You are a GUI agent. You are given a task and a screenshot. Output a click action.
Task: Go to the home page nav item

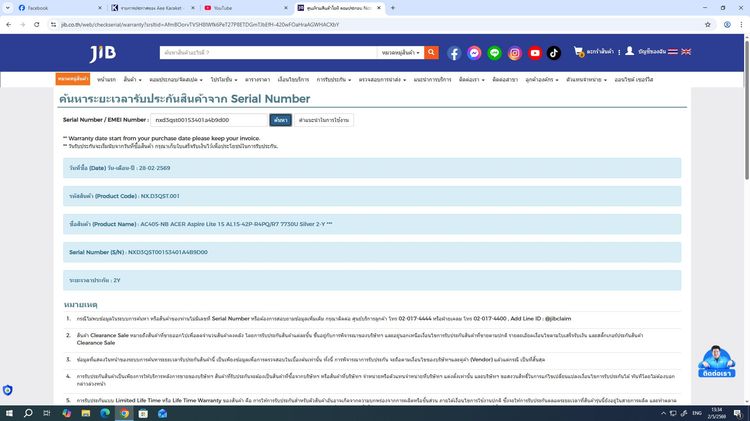(x=106, y=80)
